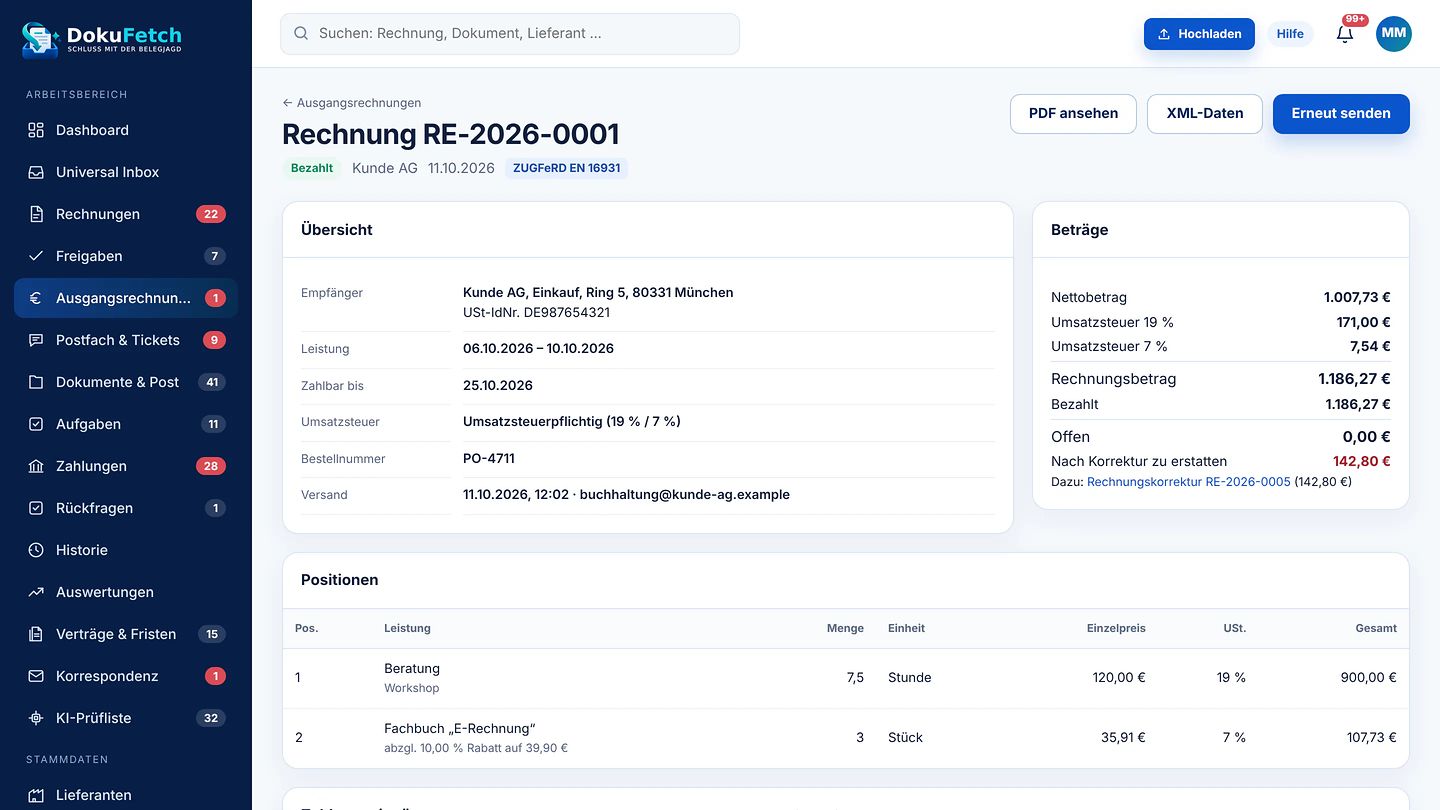This screenshot has width=1440, height=810.
Task: Open XML-Daten
Action: coord(1205,113)
